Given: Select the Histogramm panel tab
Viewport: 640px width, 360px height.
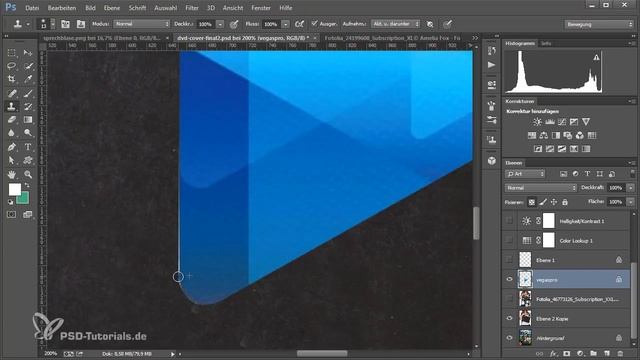Looking at the screenshot, I should [520, 43].
